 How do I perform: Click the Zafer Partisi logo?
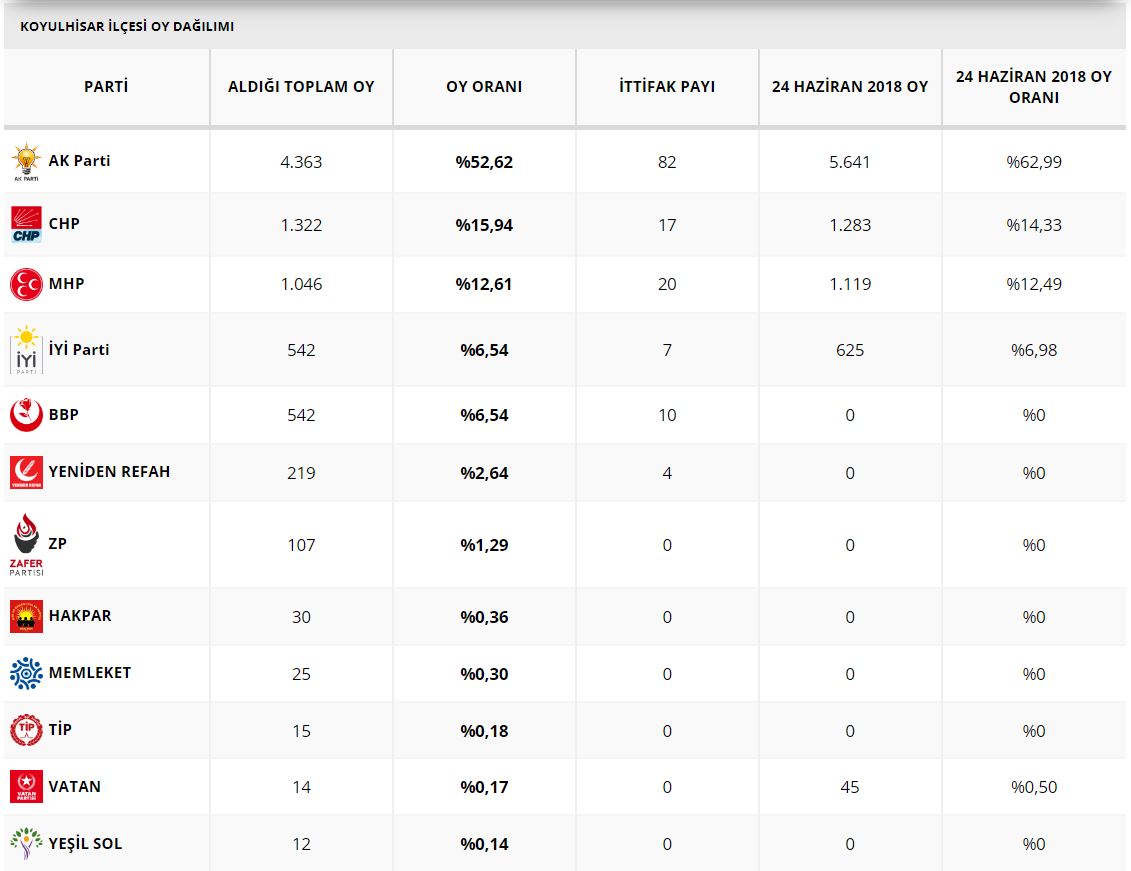coord(26,545)
